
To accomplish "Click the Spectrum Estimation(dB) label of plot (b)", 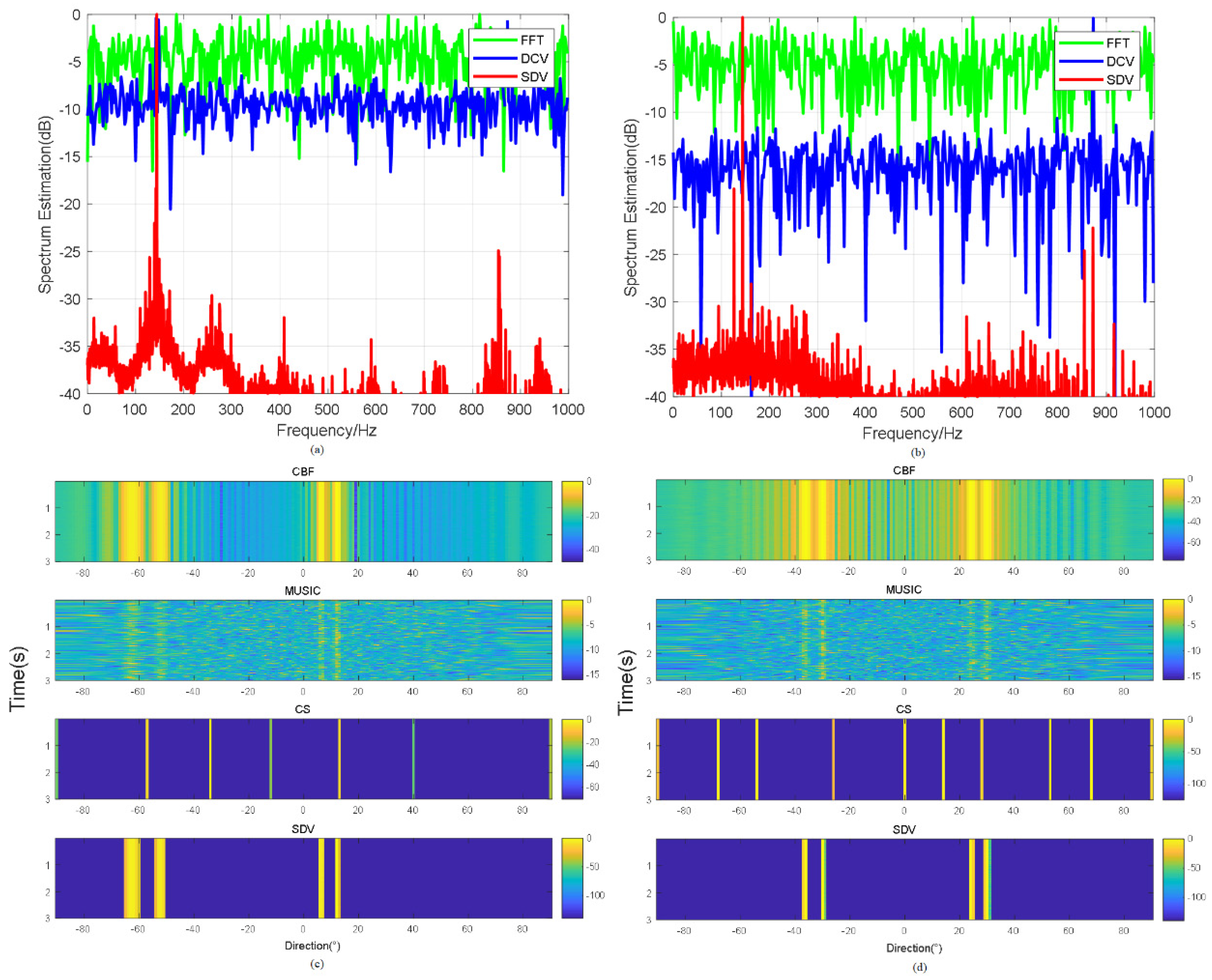I will (630, 207).
